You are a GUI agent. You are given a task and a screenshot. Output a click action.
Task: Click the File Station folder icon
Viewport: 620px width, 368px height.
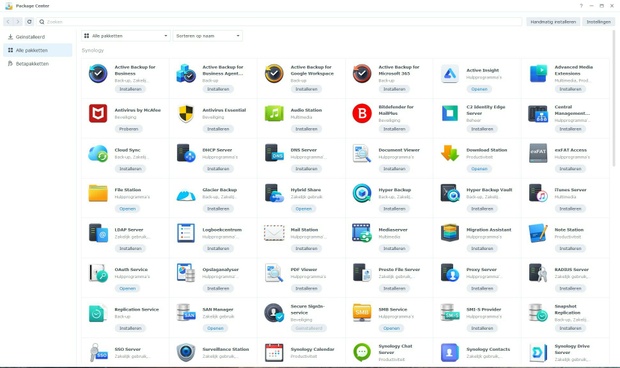[x=98, y=193]
